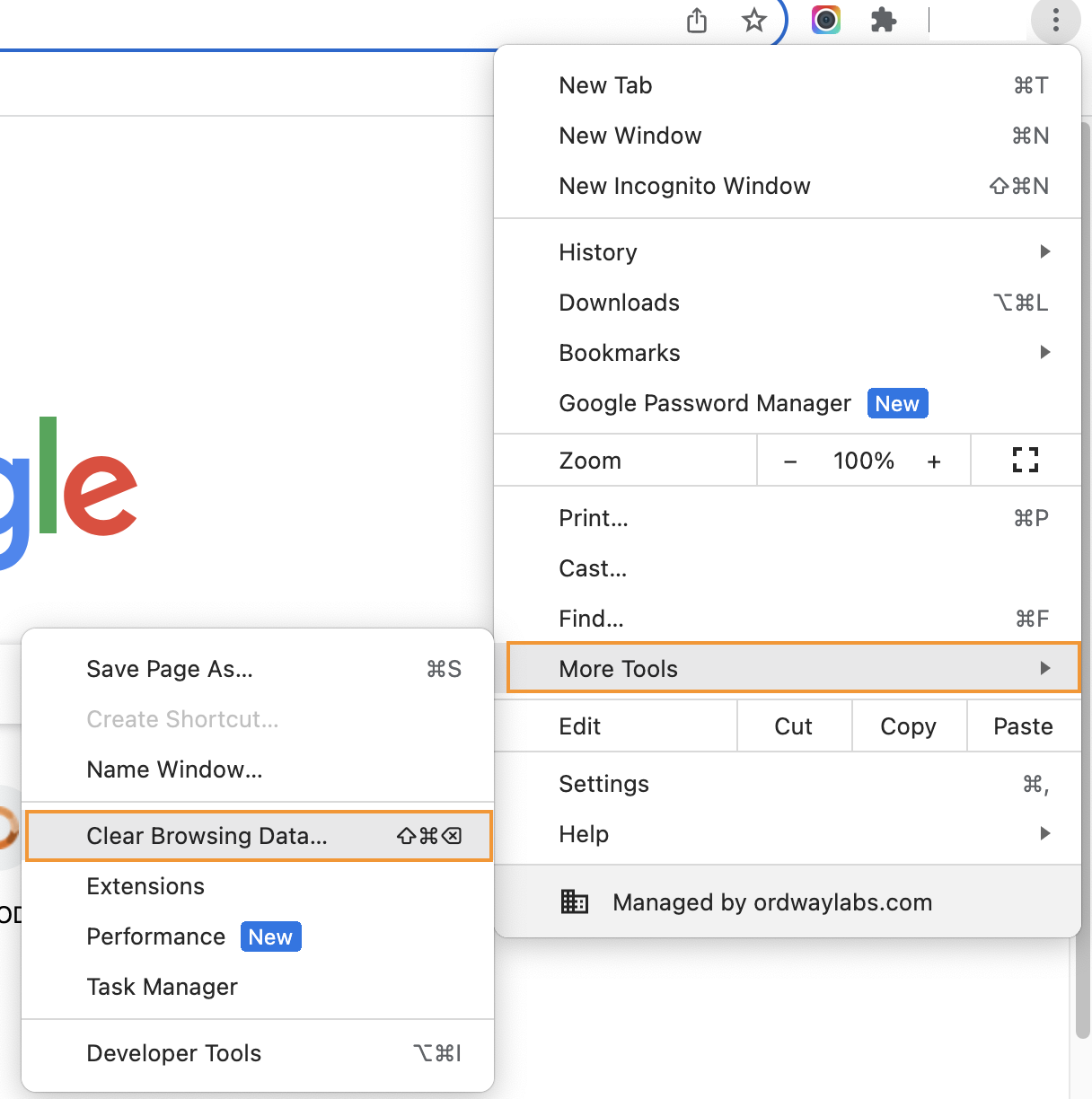Open the Extensions puzzle piece icon
The width and height of the screenshot is (1092, 1099).
coord(884,20)
